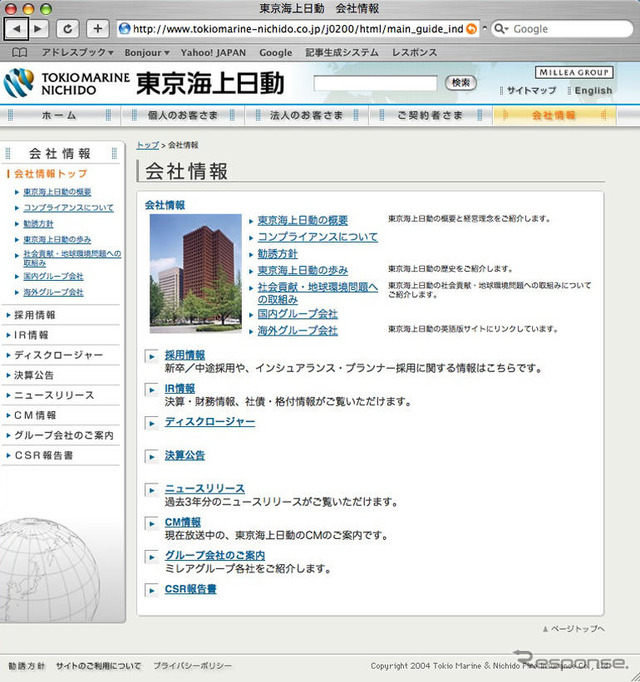Select 会社情報トップ in the left sidebar
Screen dimensions: 640x682
pyautogui.click(x=50, y=174)
